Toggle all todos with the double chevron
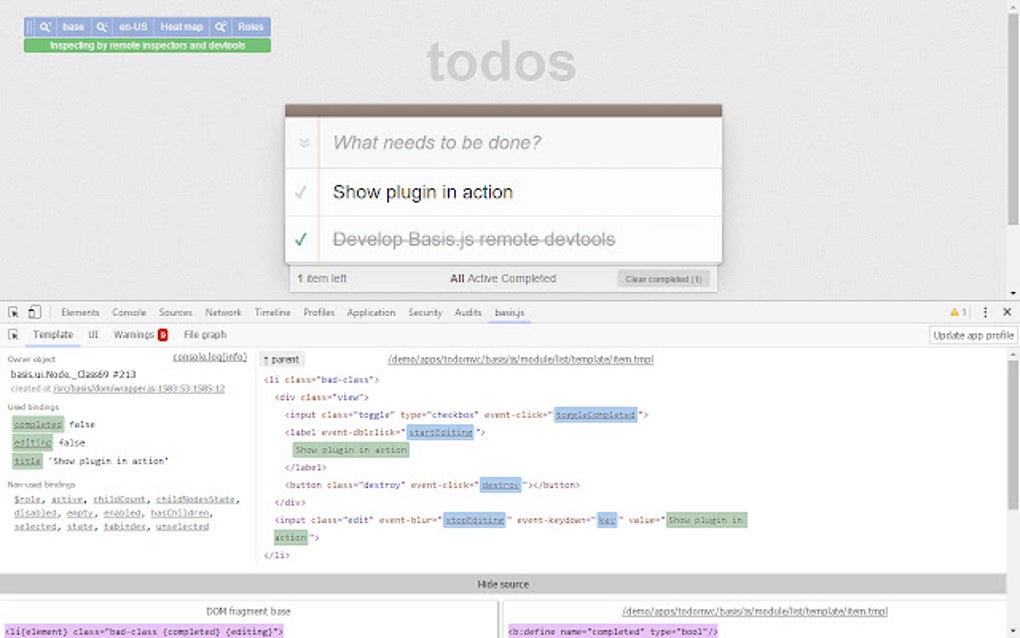The image size is (1020, 638). [x=304, y=142]
